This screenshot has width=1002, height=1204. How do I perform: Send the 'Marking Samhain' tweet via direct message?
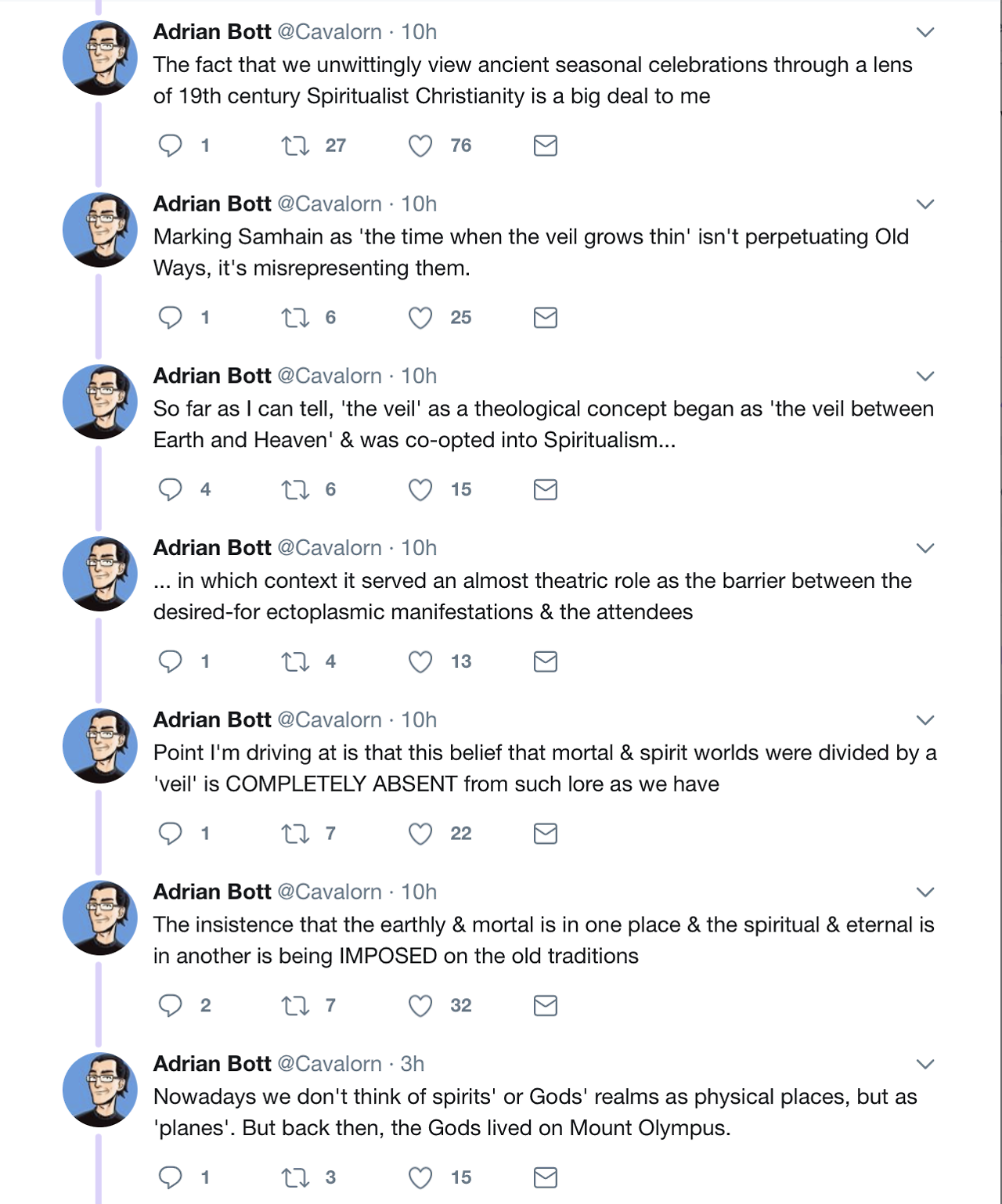[x=545, y=318]
